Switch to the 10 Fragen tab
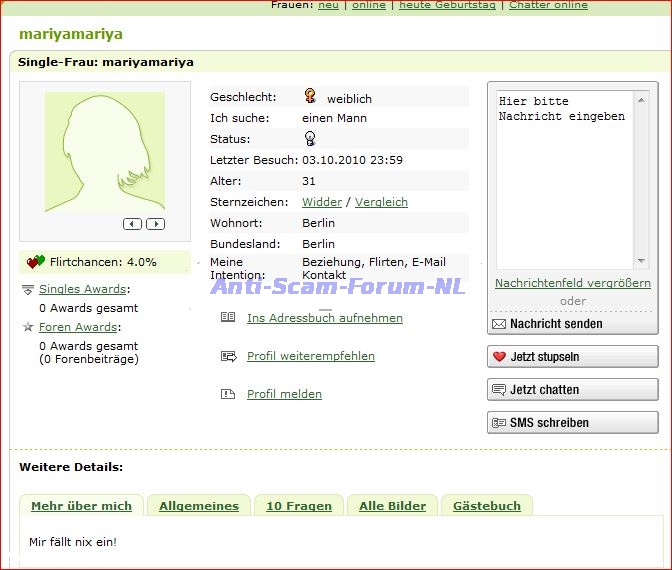The image size is (672, 570). pyautogui.click(x=298, y=506)
